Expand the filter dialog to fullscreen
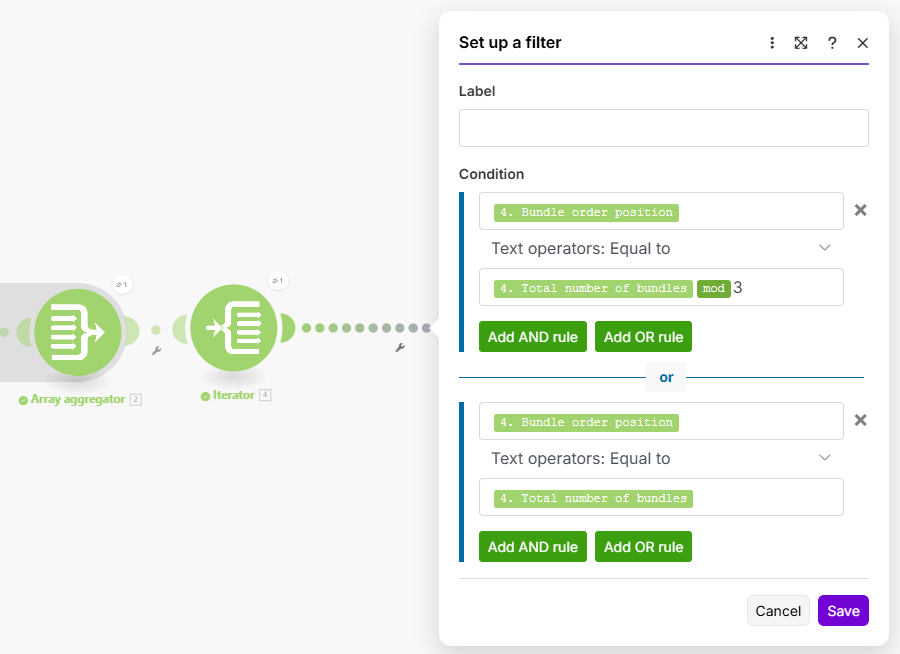 click(801, 43)
